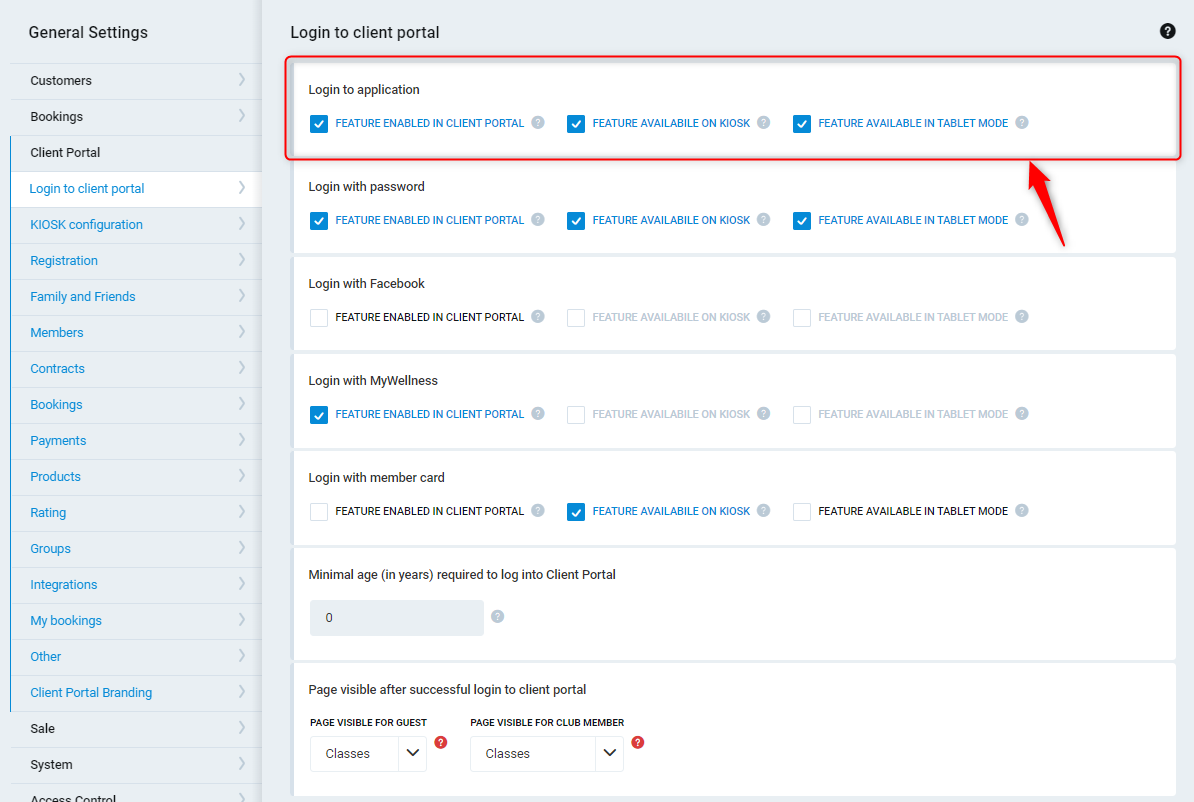Image resolution: width=1194 pixels, height=802 pixels.
Task: Expand the Customers settings section
Action: (136, 81)
